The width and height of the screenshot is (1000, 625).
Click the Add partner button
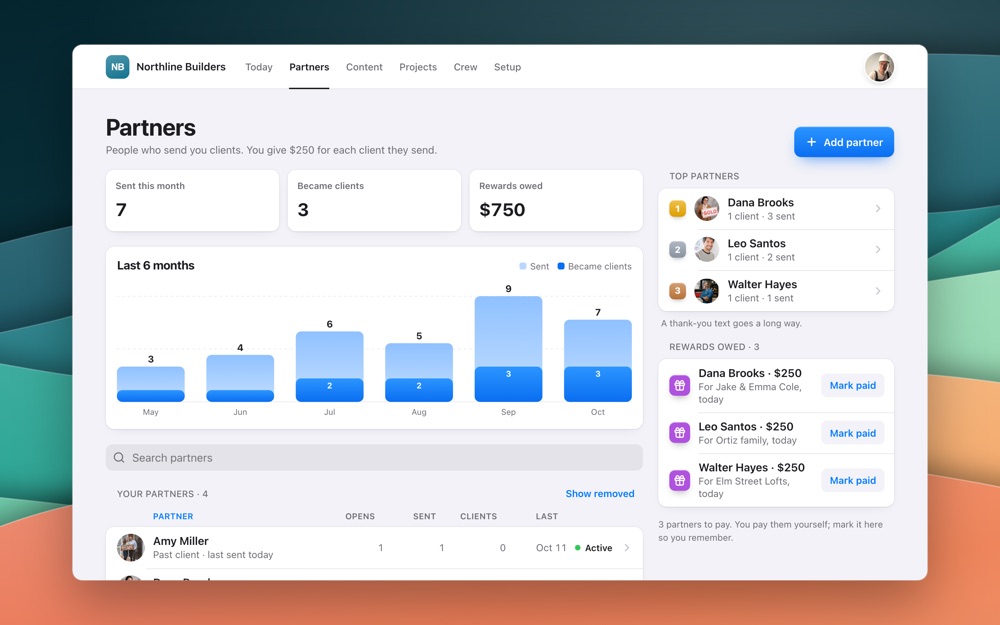(844, 142)
